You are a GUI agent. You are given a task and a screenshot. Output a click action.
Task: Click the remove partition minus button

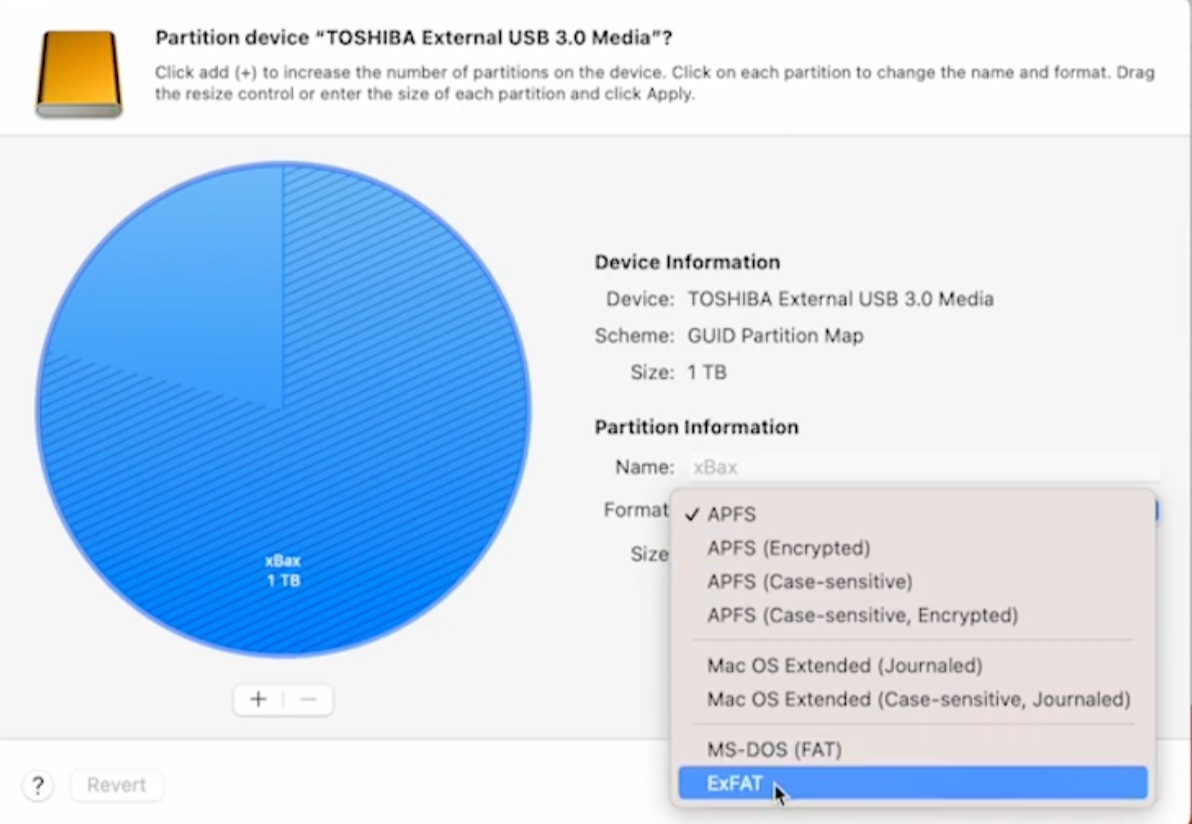coord(308,699)
